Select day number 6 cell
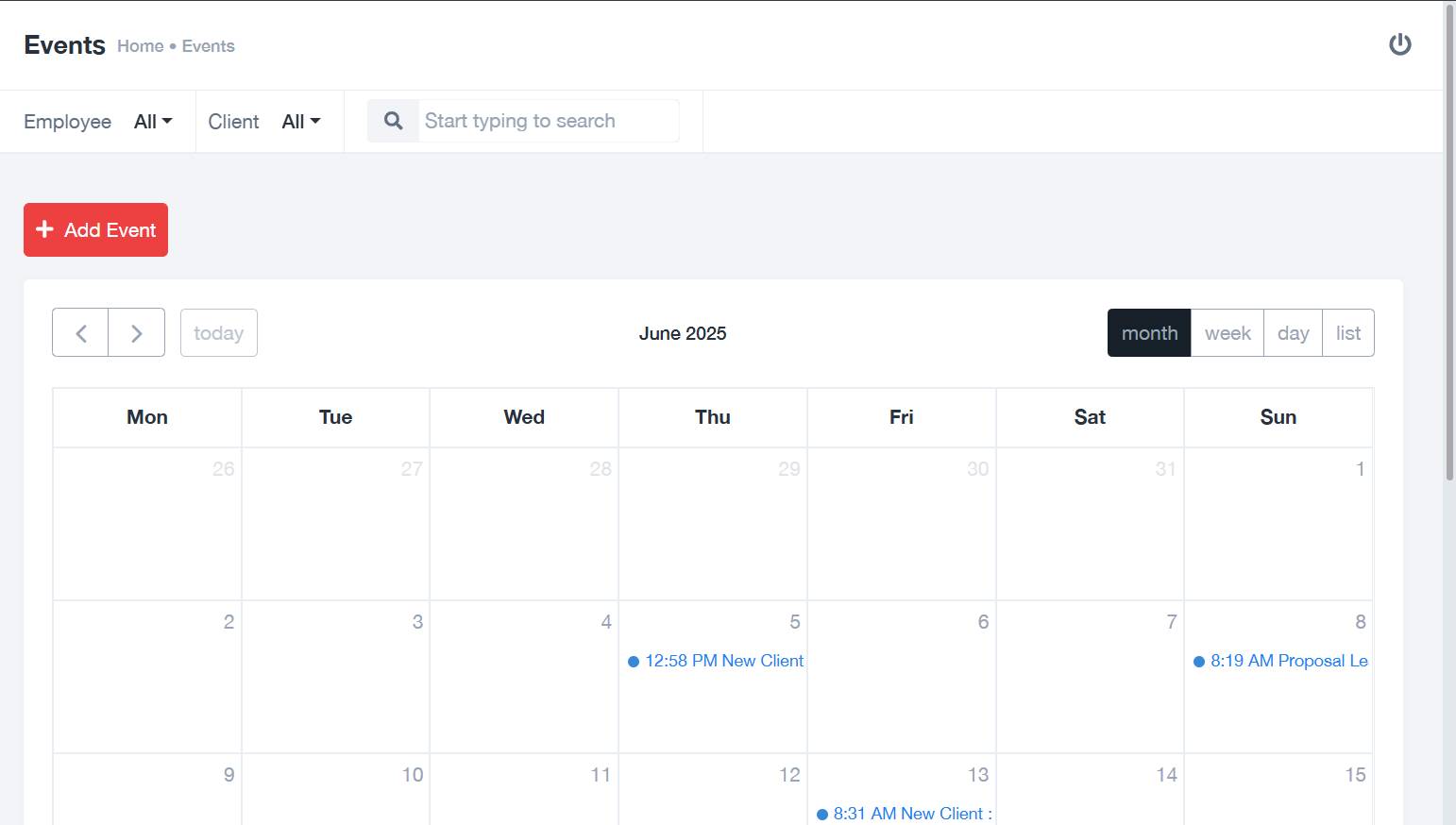Image resolution: width=1456 pixels, height=825 pixels. [x=902, y=677]
